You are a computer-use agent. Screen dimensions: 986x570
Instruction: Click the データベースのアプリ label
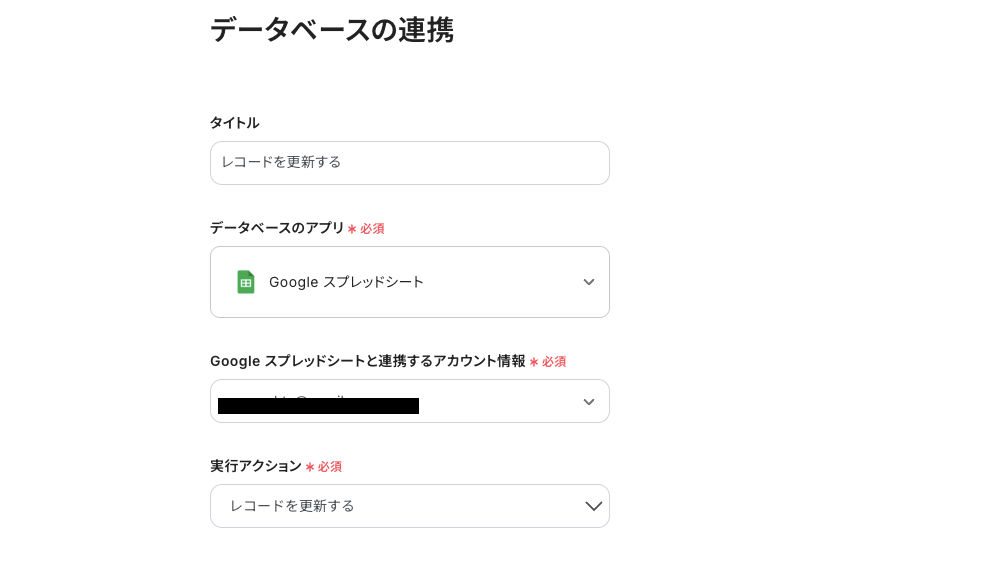tap(276, 228)
